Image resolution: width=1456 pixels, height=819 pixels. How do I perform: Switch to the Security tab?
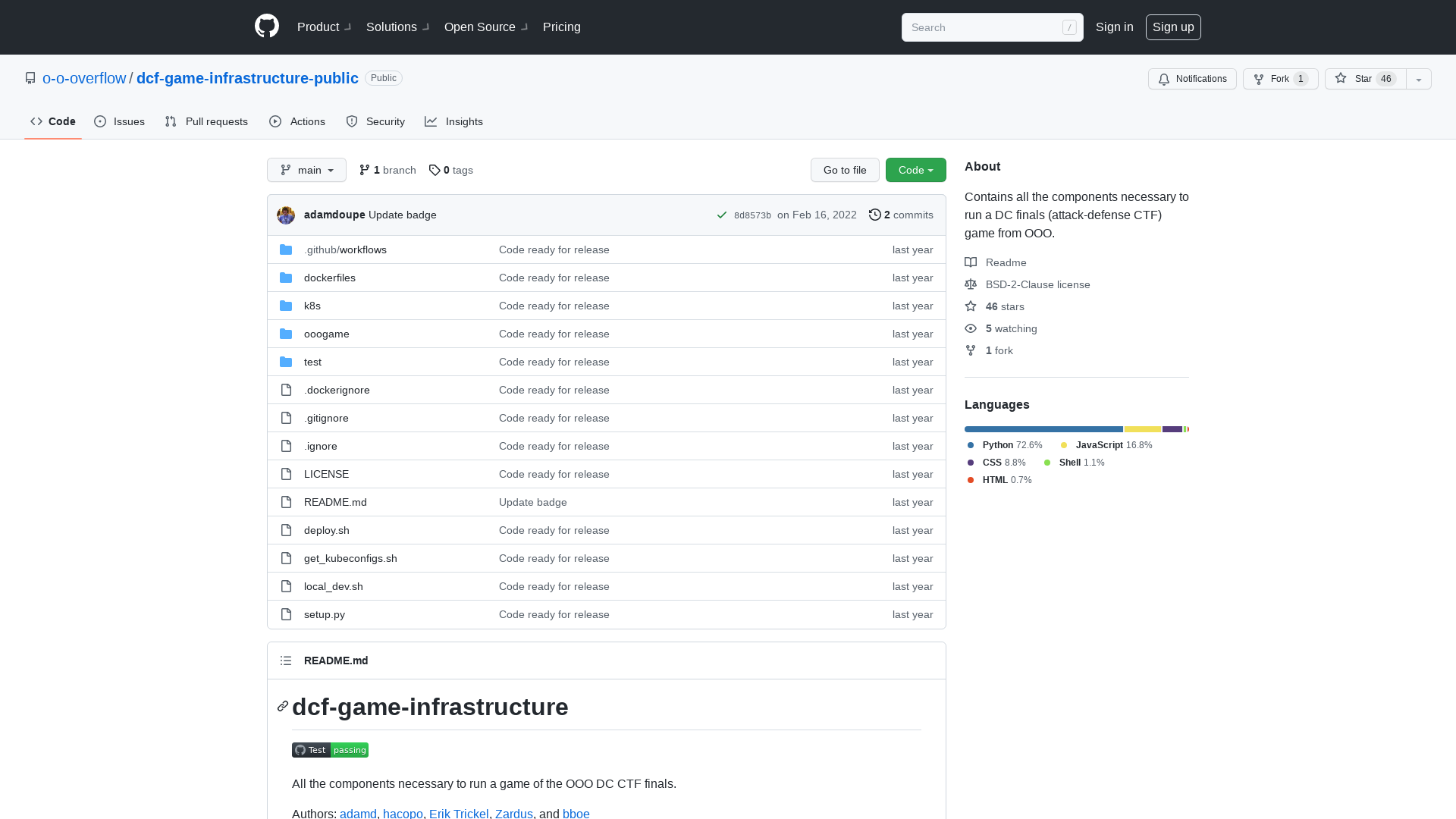coord(375,121)
